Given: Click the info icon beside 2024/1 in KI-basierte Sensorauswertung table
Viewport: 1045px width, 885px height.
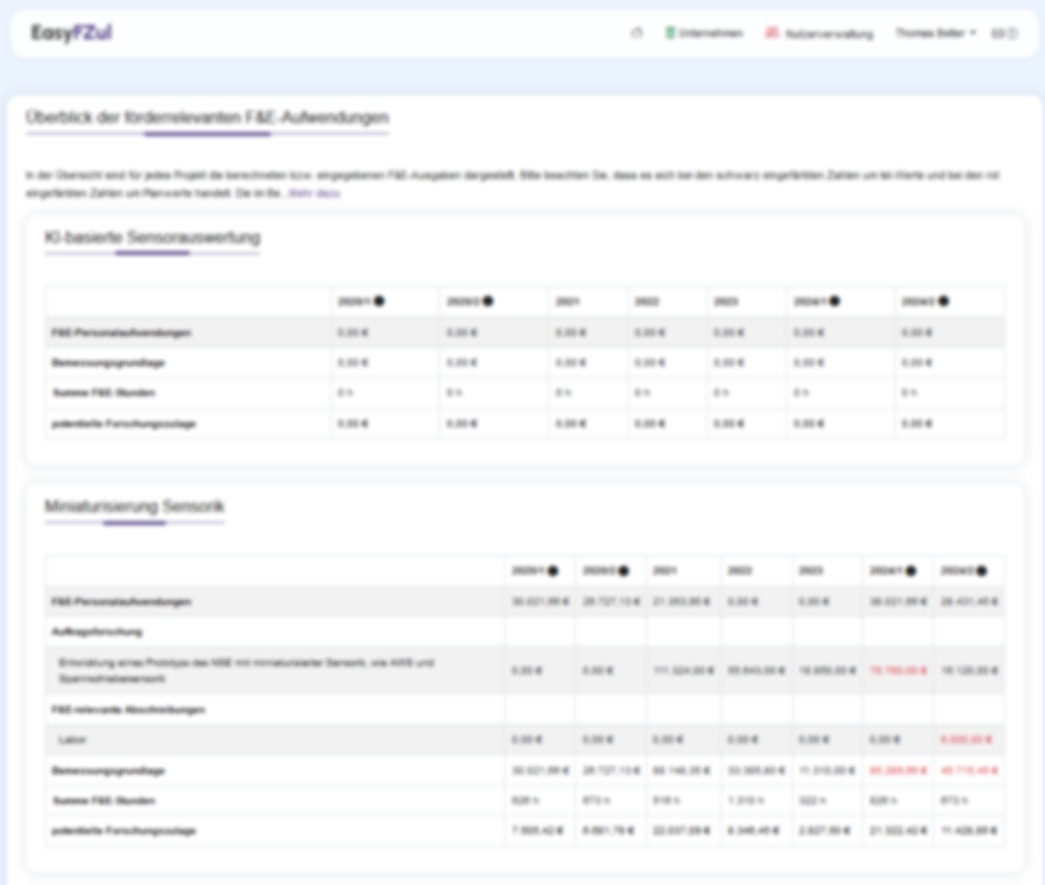Looking at the screenshot, I should (834, 301).
